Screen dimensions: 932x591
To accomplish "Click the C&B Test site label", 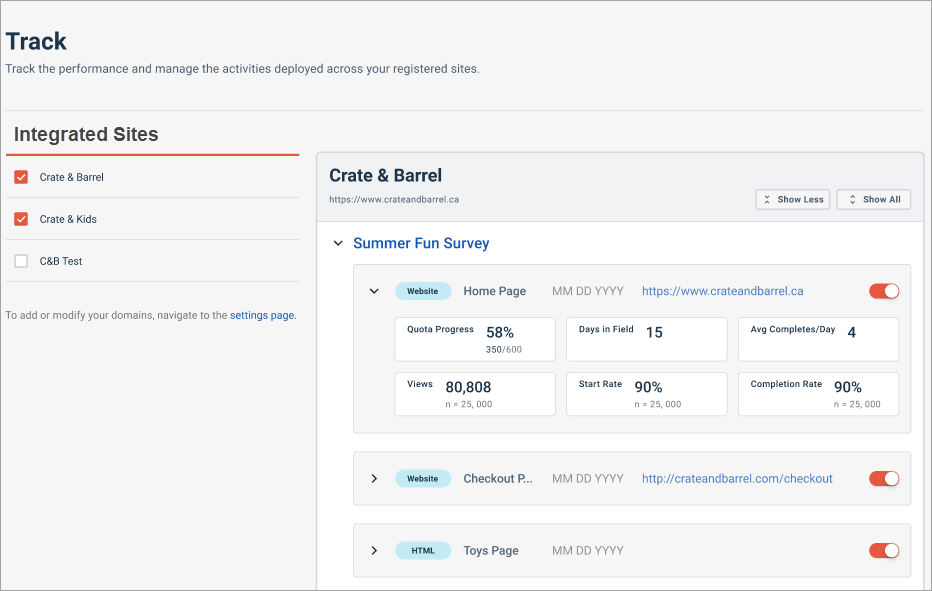I will coord(61,261).
